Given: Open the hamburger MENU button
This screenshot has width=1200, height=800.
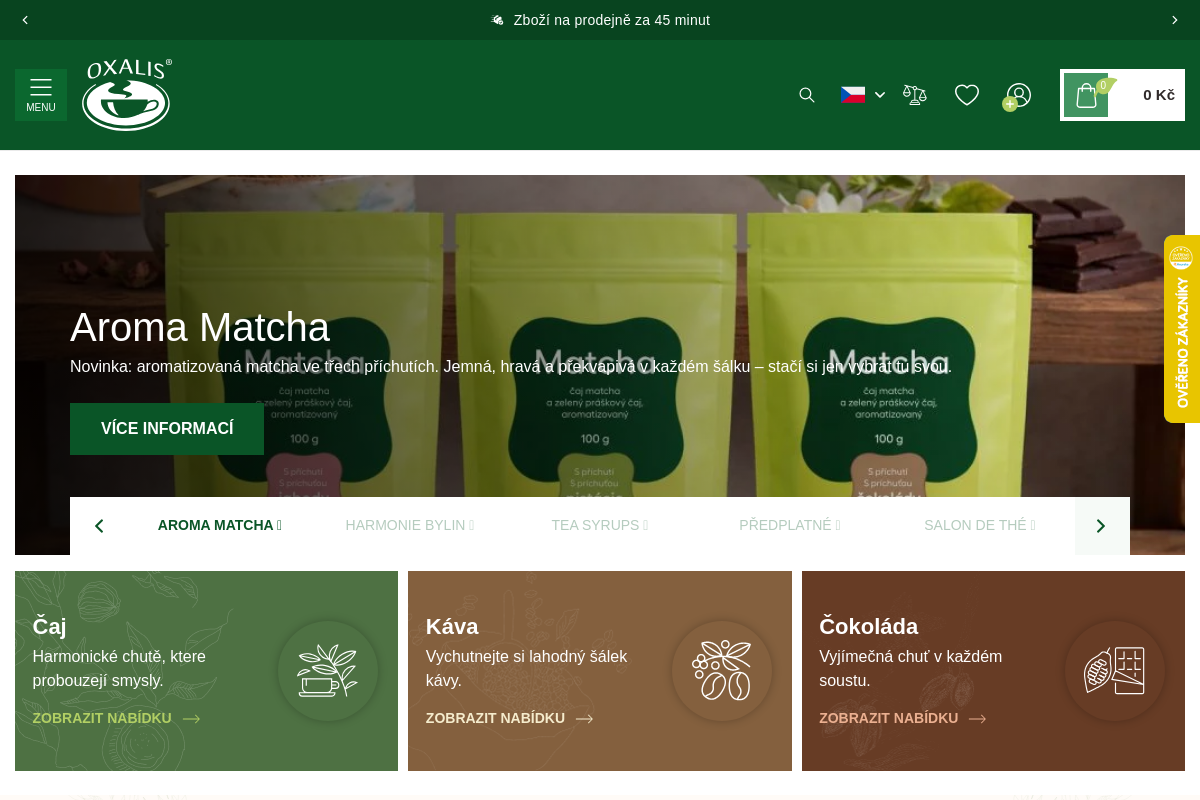Looking at the screenshot, I should point(41,95).
